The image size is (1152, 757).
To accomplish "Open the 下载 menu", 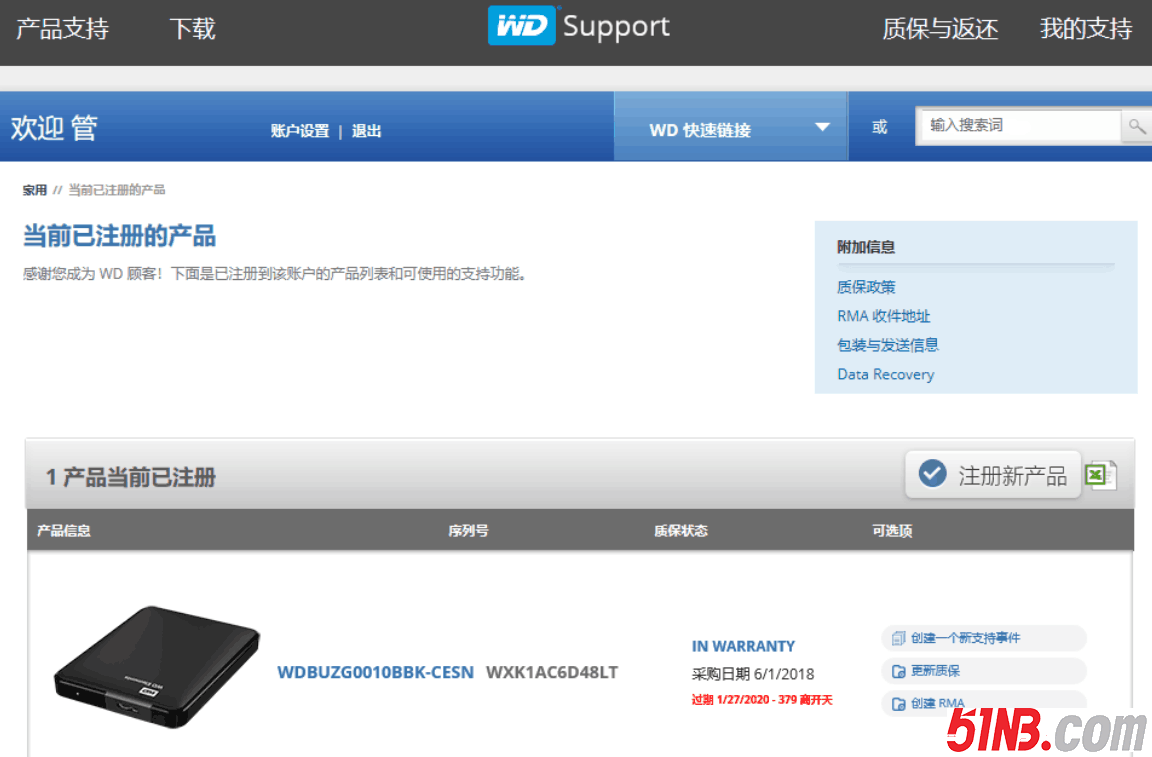I will [x=192, y=29].
